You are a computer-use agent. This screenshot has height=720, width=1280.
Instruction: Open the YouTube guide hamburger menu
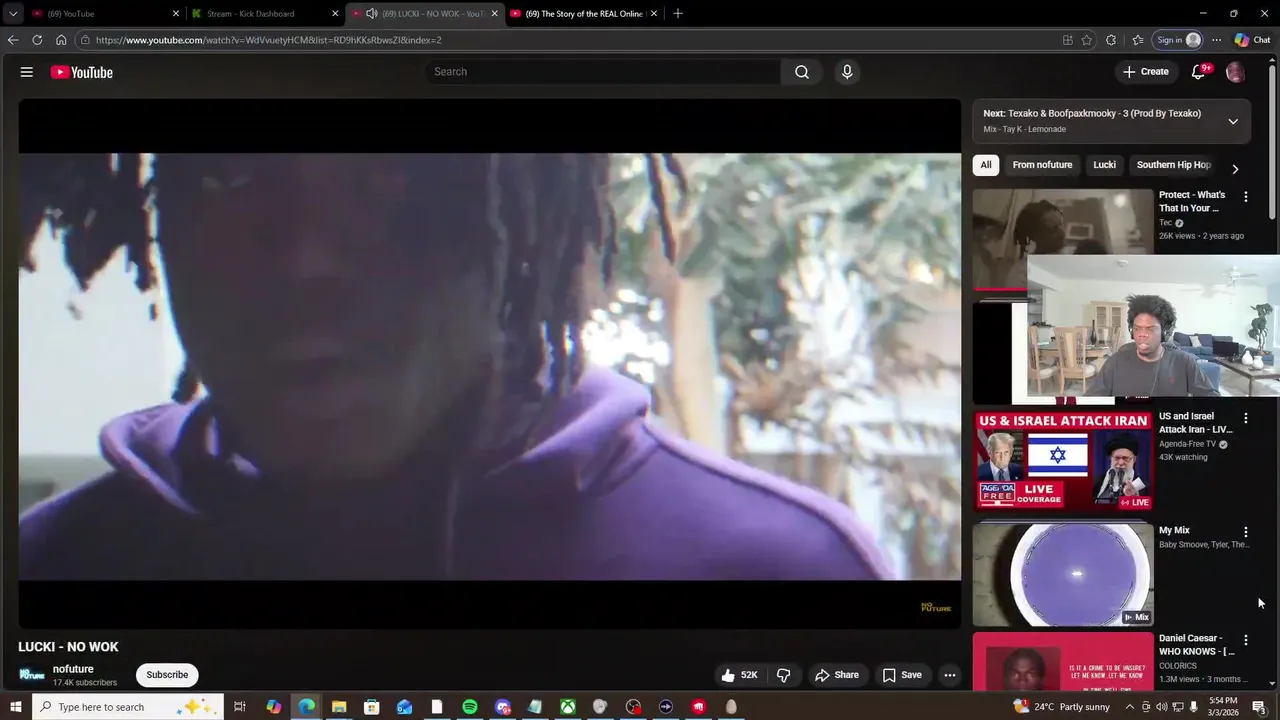27,72
